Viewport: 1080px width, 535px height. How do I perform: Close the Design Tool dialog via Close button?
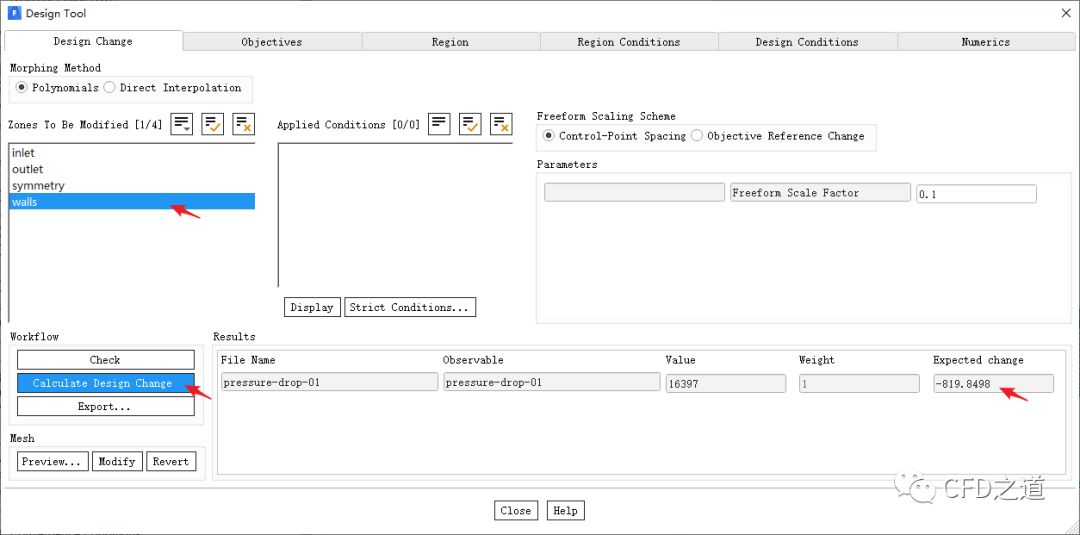(x=516, y=510)
